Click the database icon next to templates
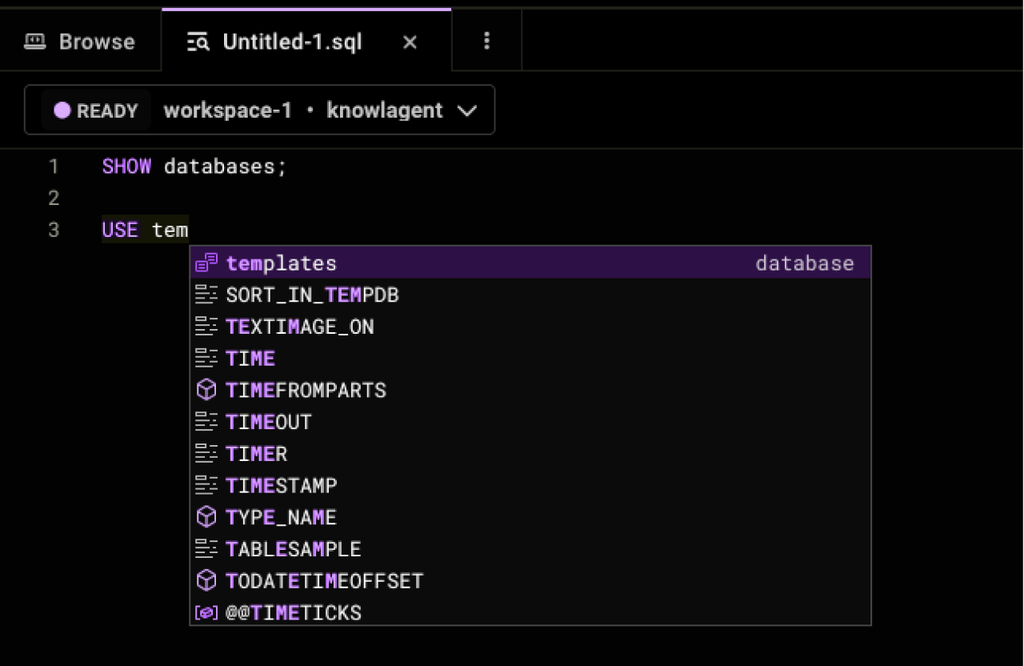This screenshot has height=666, width=1024. [x=206, y=263]
